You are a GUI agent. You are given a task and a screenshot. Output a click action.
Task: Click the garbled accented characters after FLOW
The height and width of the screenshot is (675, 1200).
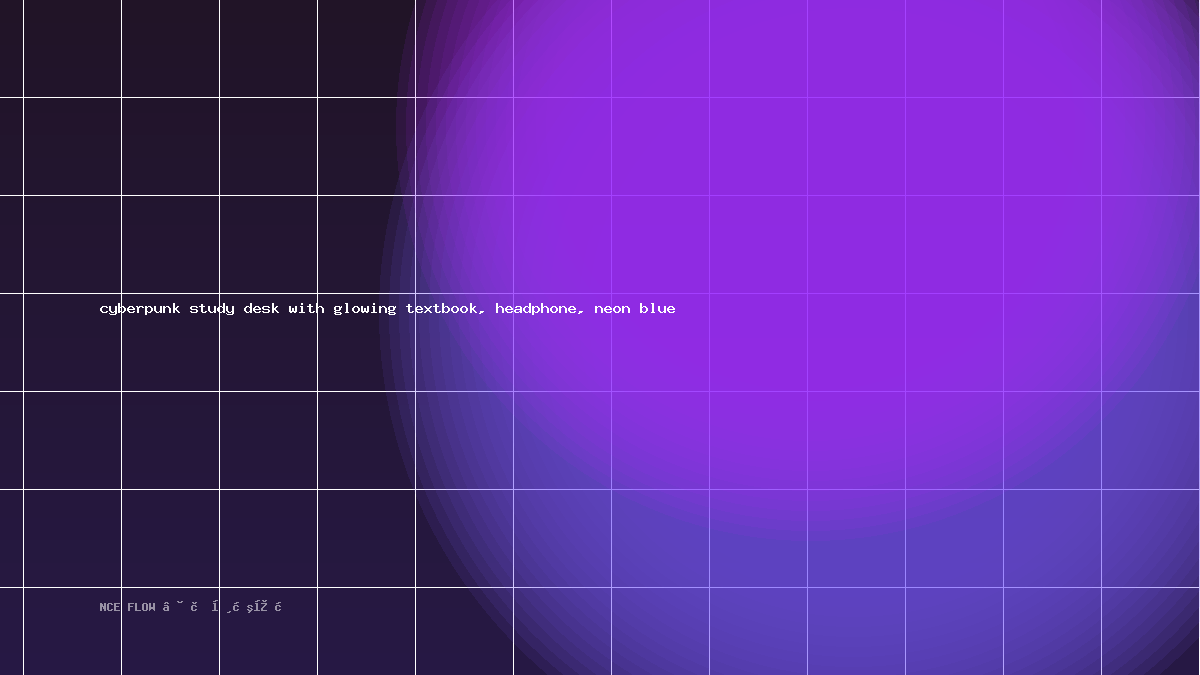pos(222,607)
